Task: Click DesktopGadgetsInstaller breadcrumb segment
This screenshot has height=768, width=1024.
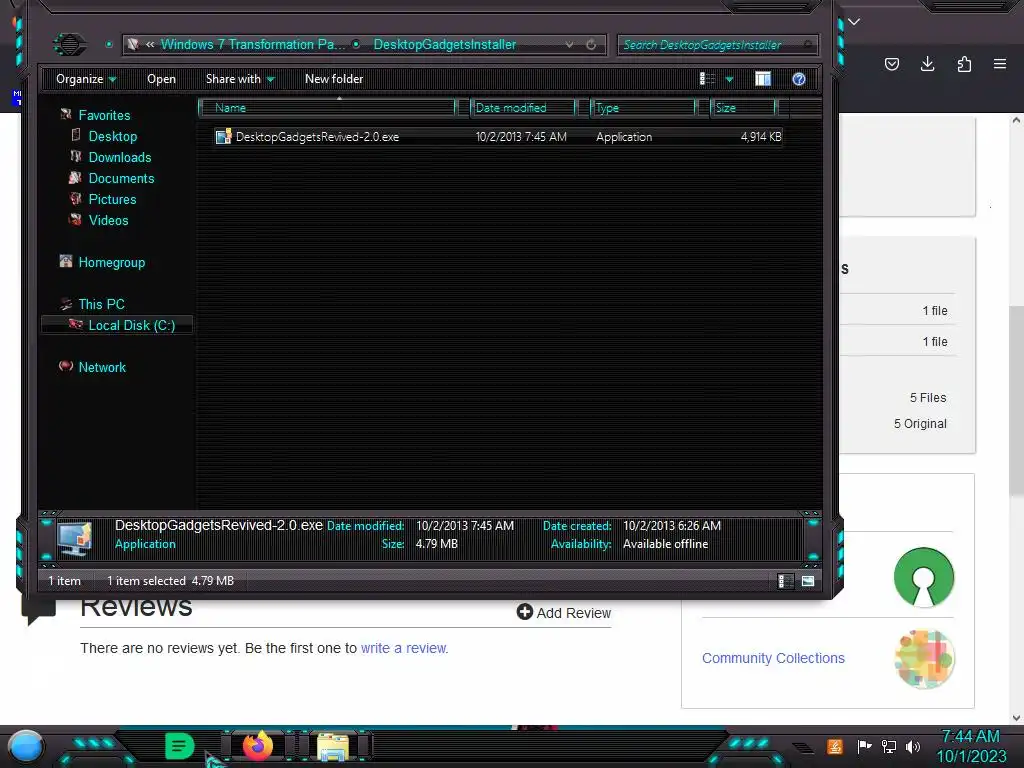Action: pos(445,44)
